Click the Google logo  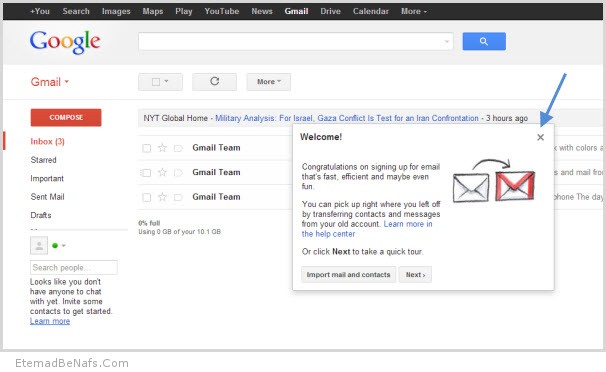65,42
